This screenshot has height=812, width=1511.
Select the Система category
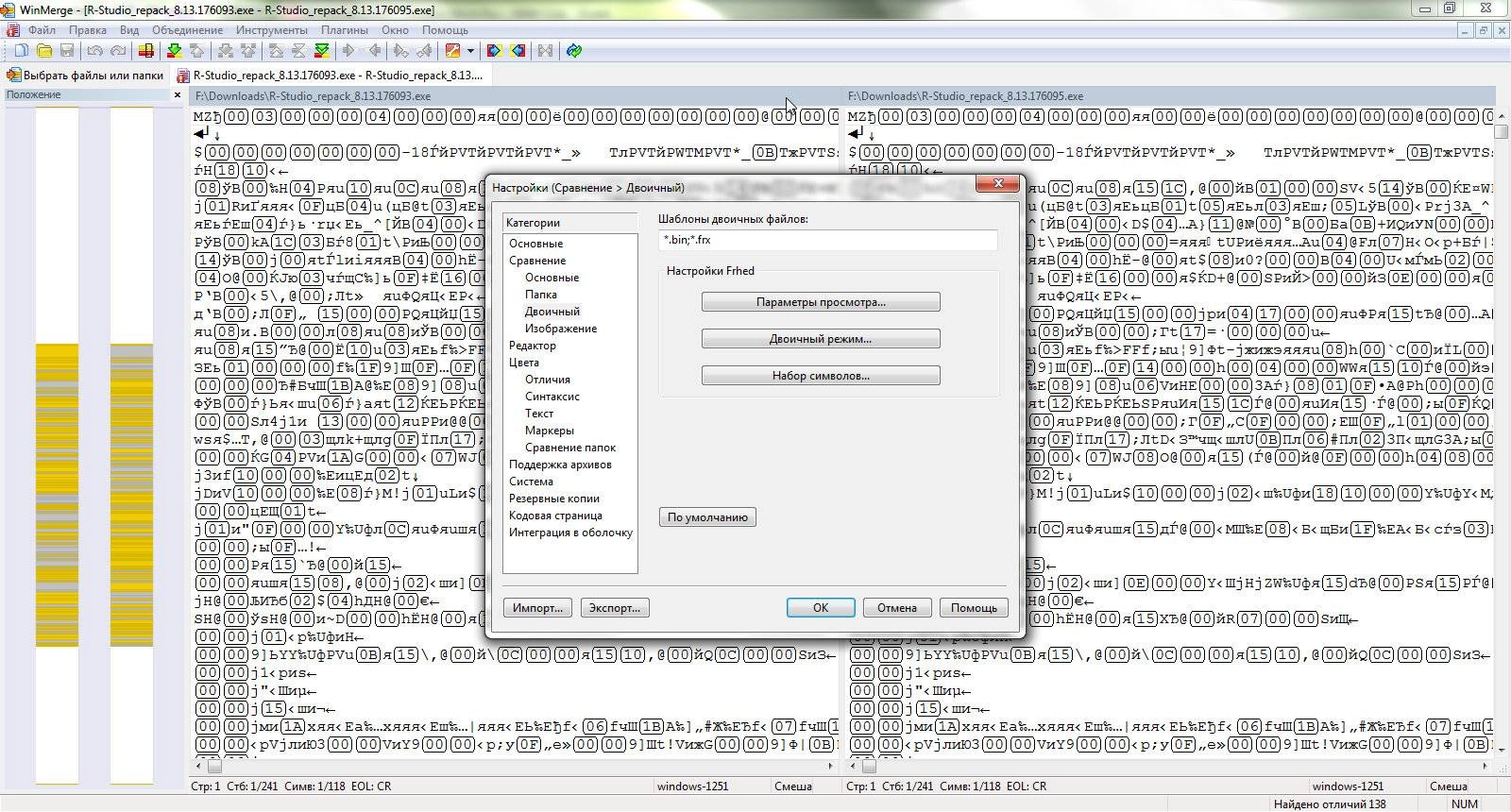click(x=531, y=482)
